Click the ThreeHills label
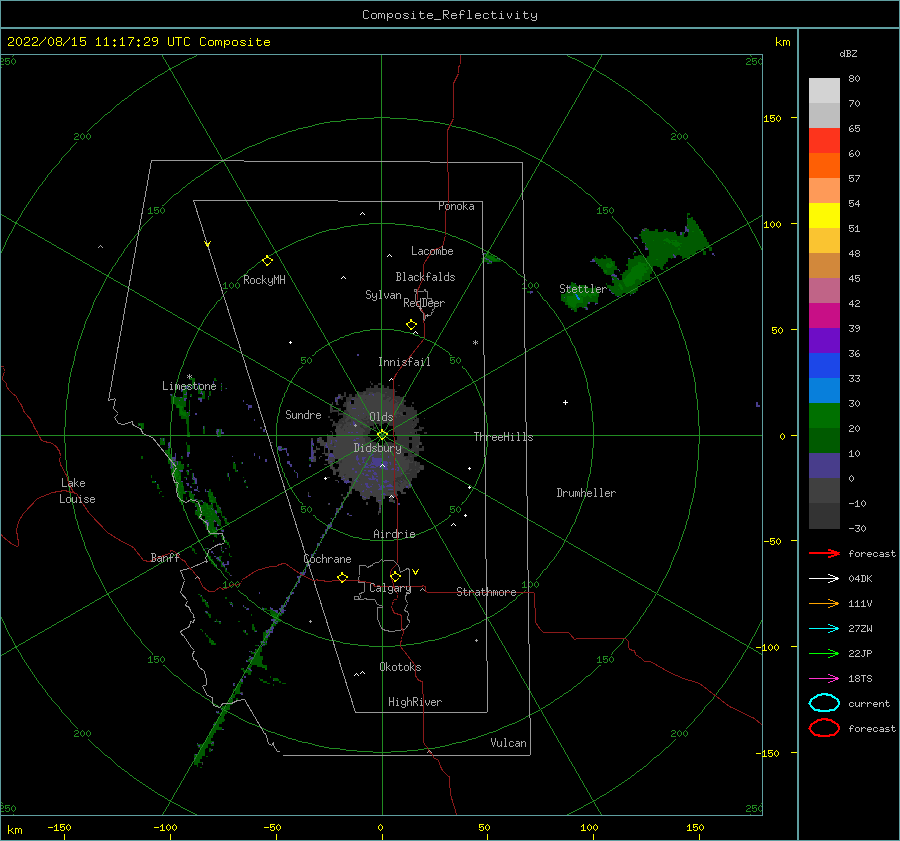900x841 pixels. [503, 437]
